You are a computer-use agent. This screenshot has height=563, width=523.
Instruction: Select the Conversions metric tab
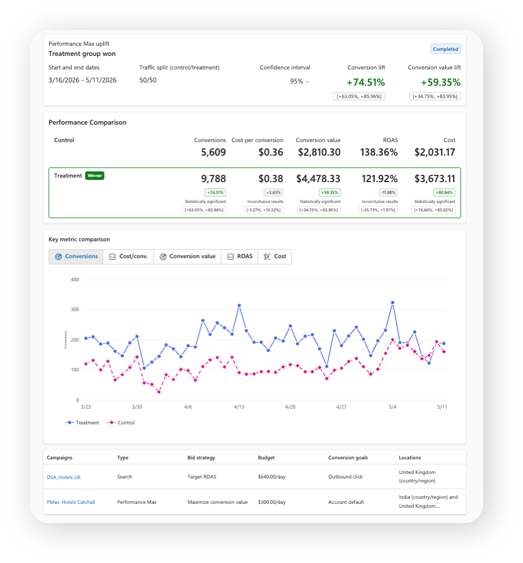(x=76, y=256)
